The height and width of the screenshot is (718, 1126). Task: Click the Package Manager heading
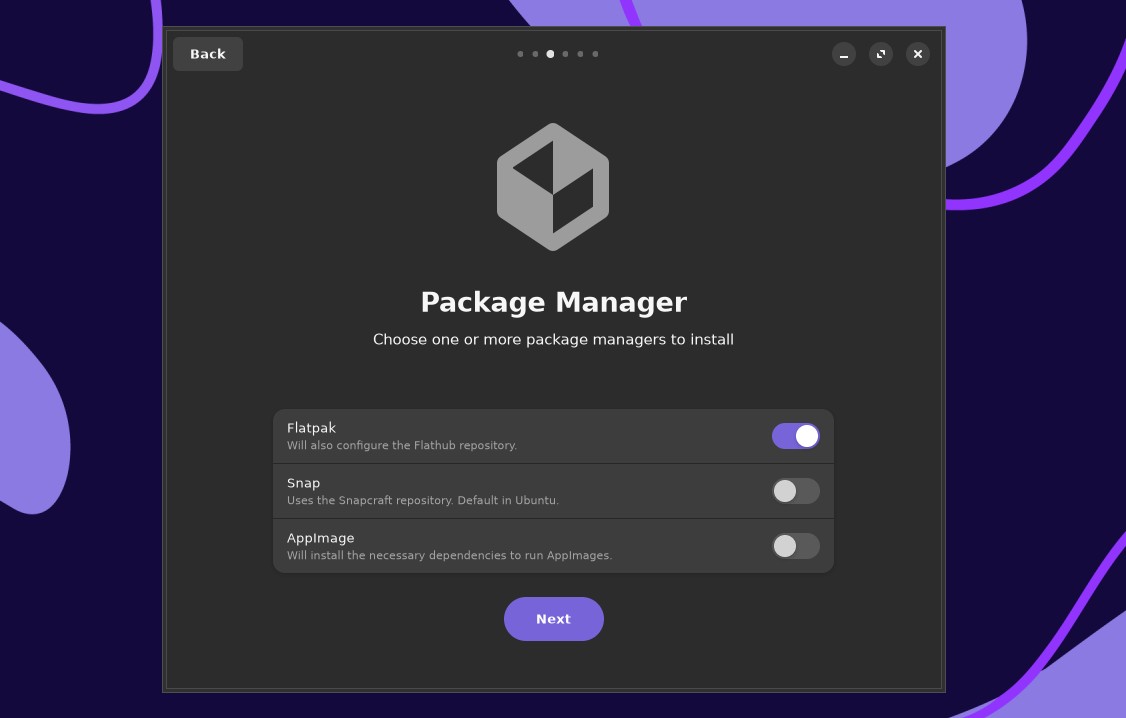[x=554, y=302]
